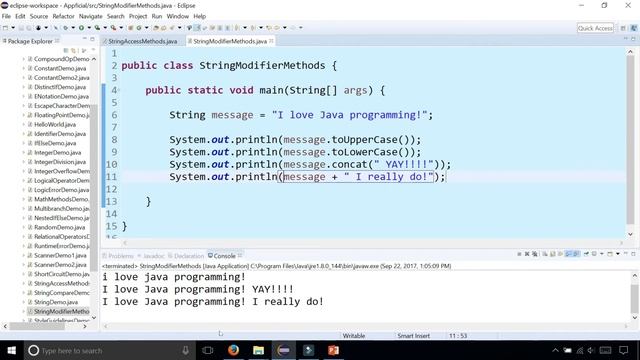Switch to the Javadoc tab
The width and height of the screenshot is (640, 360).
(151, 256)
